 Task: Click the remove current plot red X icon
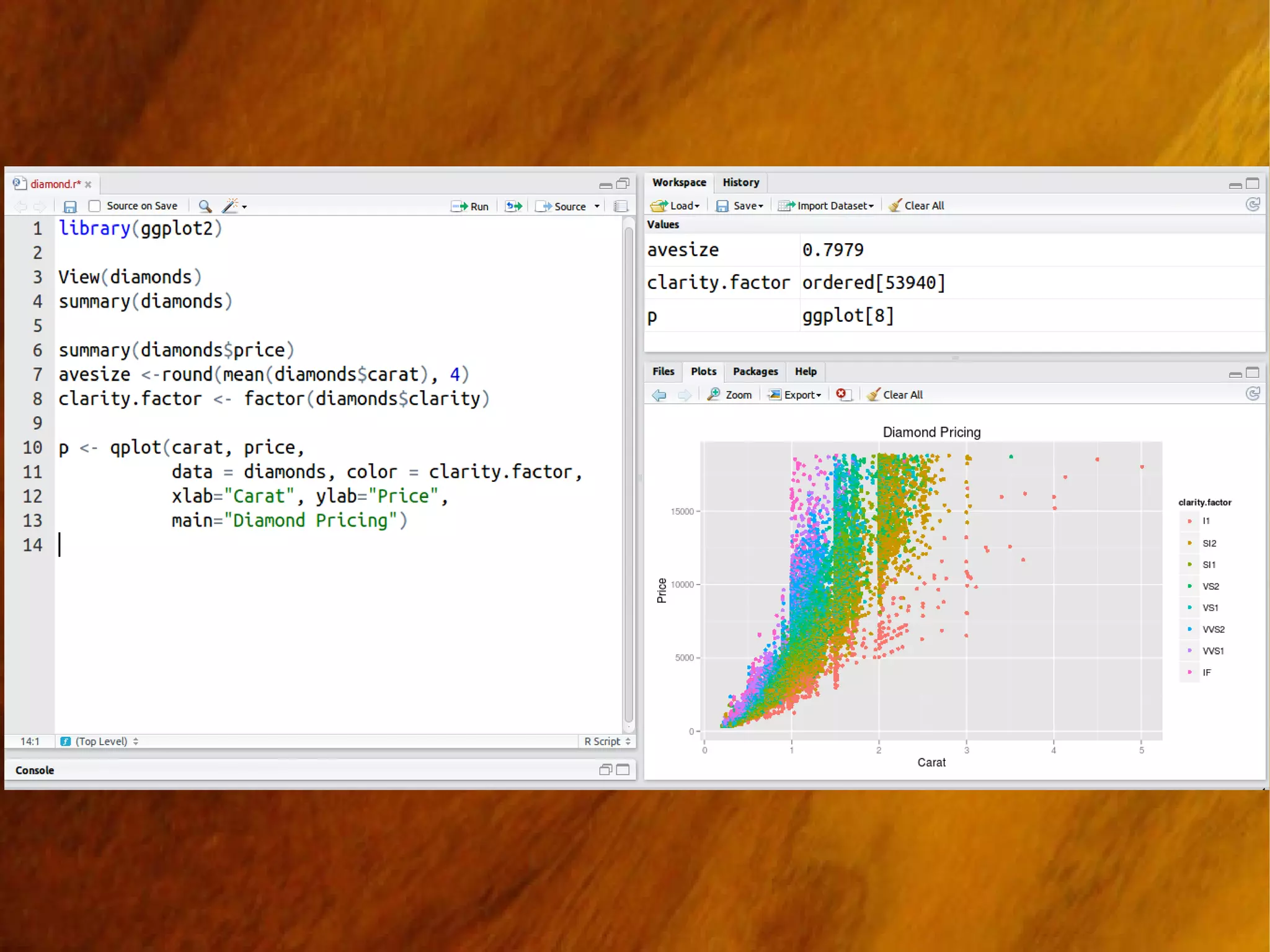tap(841, 394)
